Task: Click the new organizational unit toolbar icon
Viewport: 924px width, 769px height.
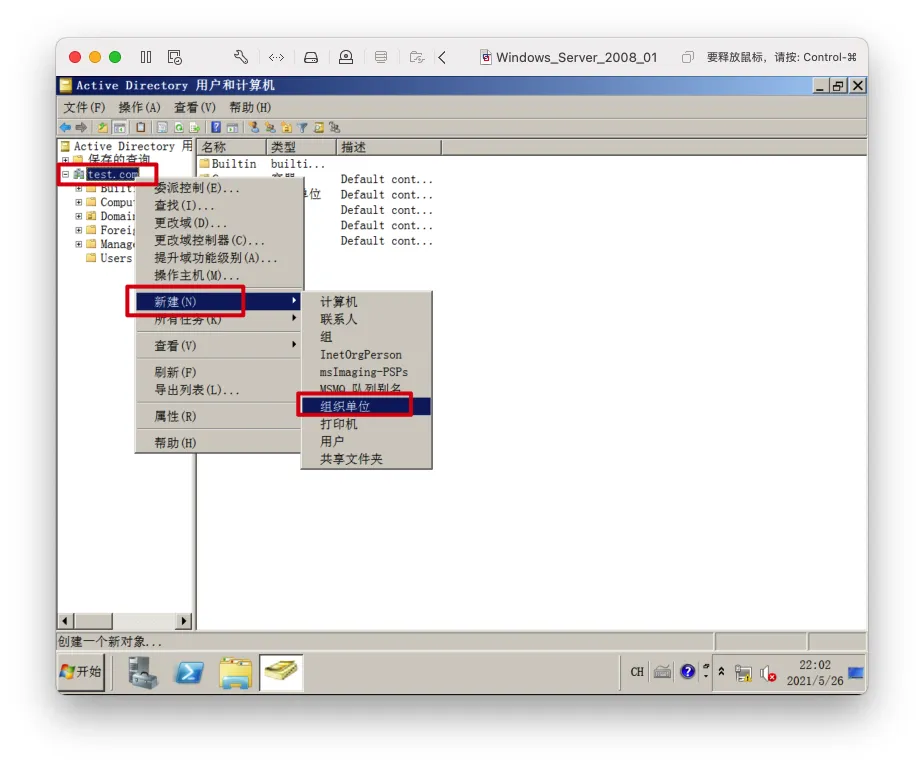Action: coord(286,127)
